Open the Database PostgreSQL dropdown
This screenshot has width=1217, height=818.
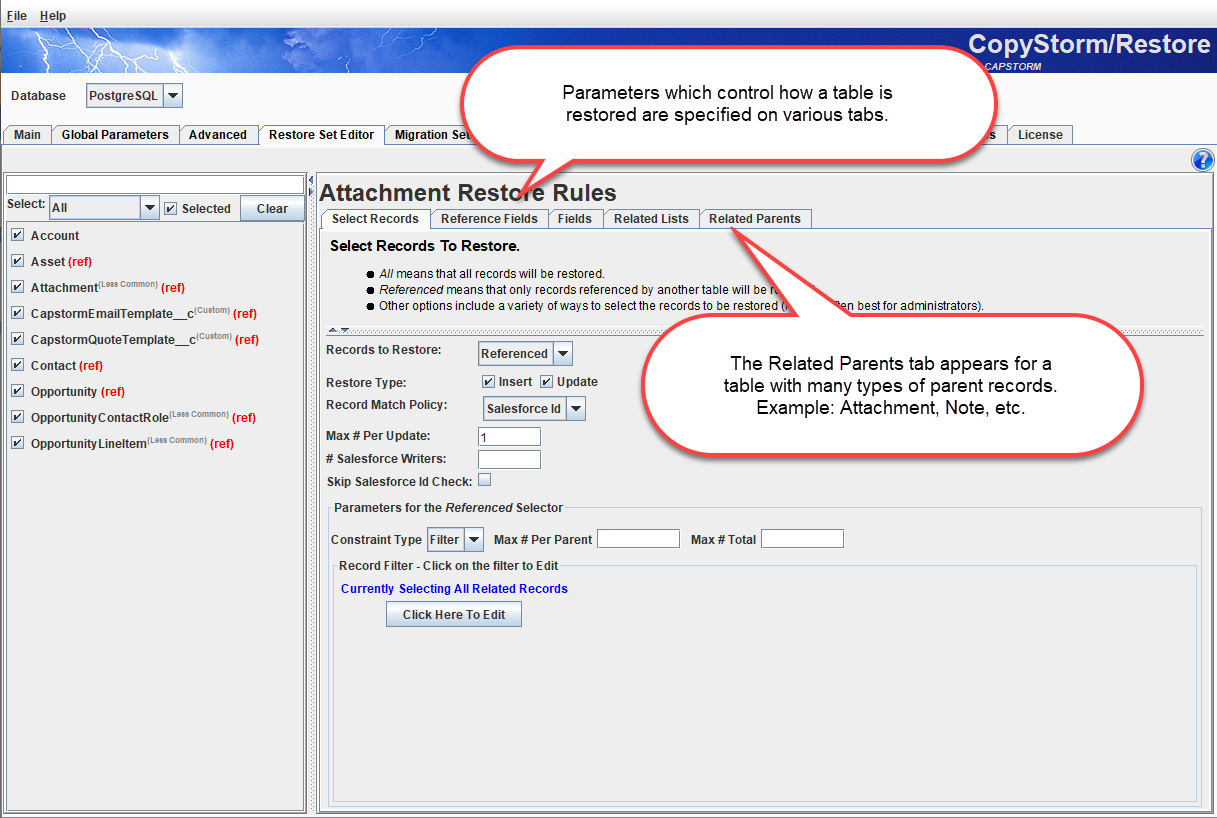click(x=172, y=96)
